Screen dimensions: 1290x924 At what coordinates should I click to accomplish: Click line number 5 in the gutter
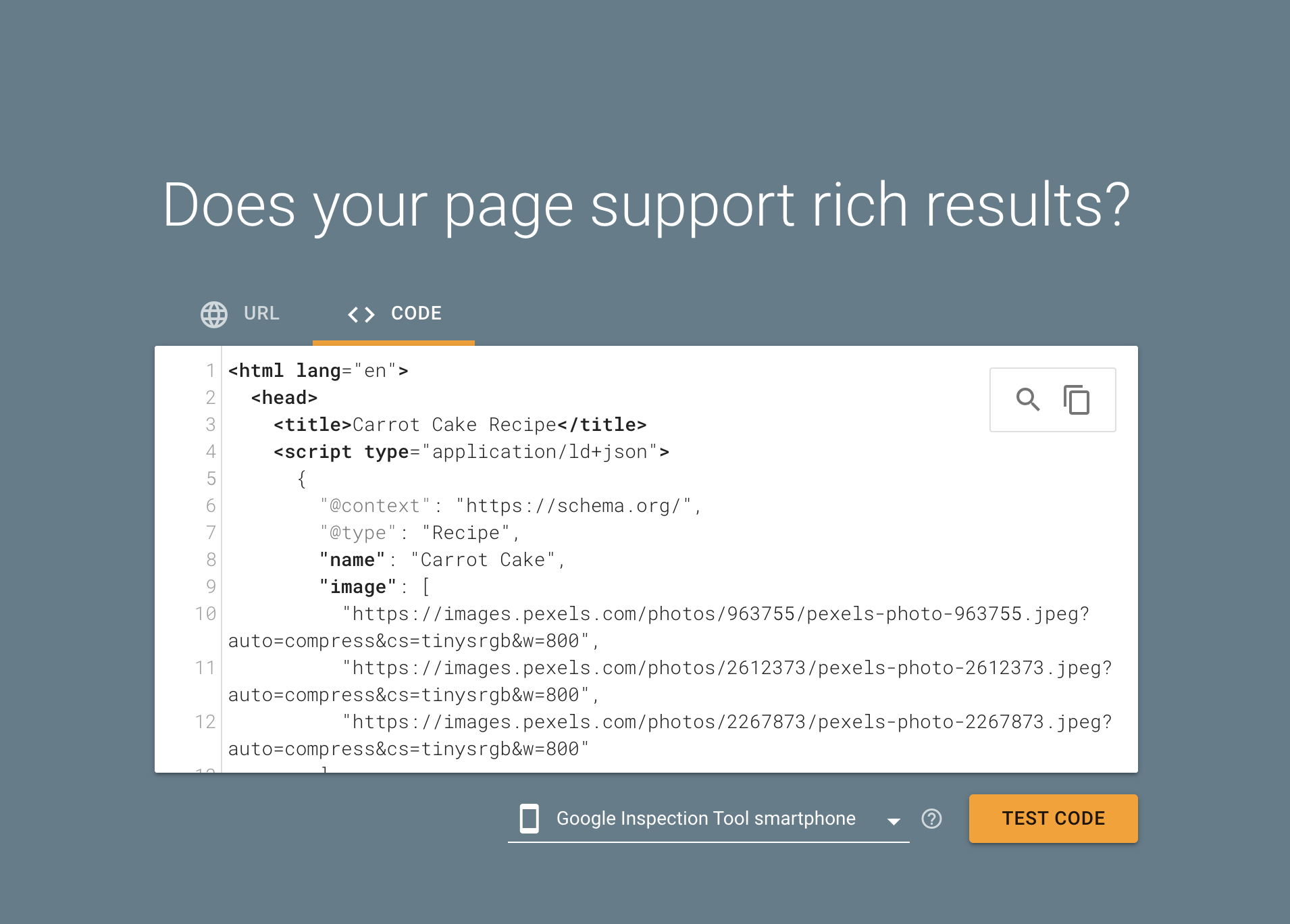click(x=211, y=479)
